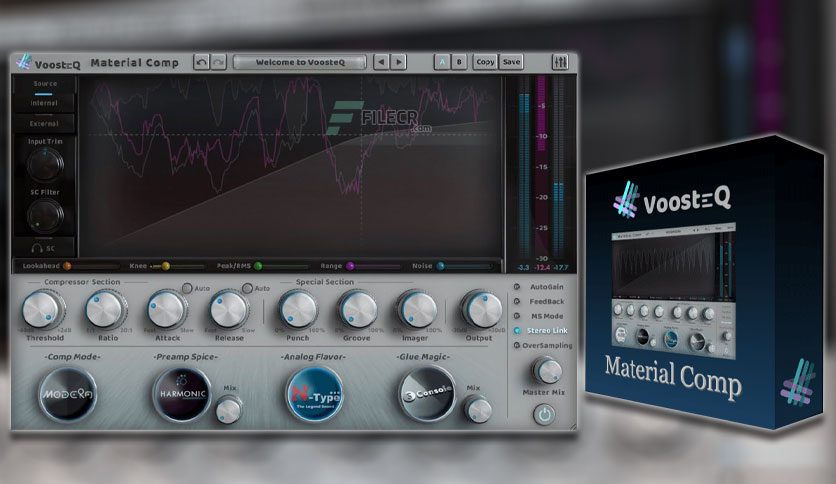Click the Release knob
The width and height of the screenshot is (836, 484).
(229, 310)
